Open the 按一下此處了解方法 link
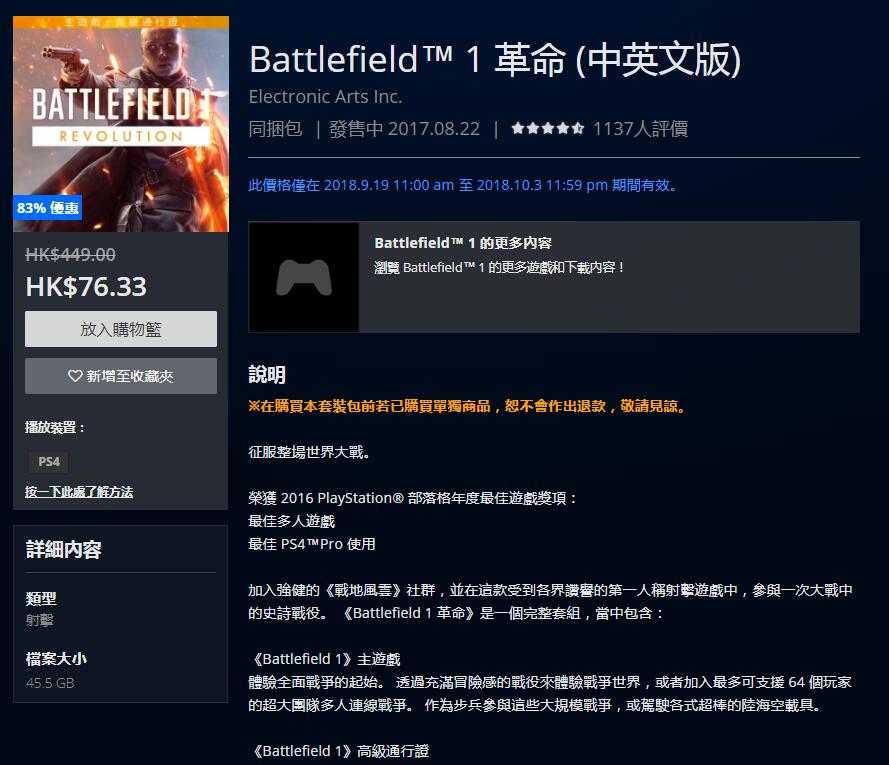889x765 pixels. click(x=79, y=492)
